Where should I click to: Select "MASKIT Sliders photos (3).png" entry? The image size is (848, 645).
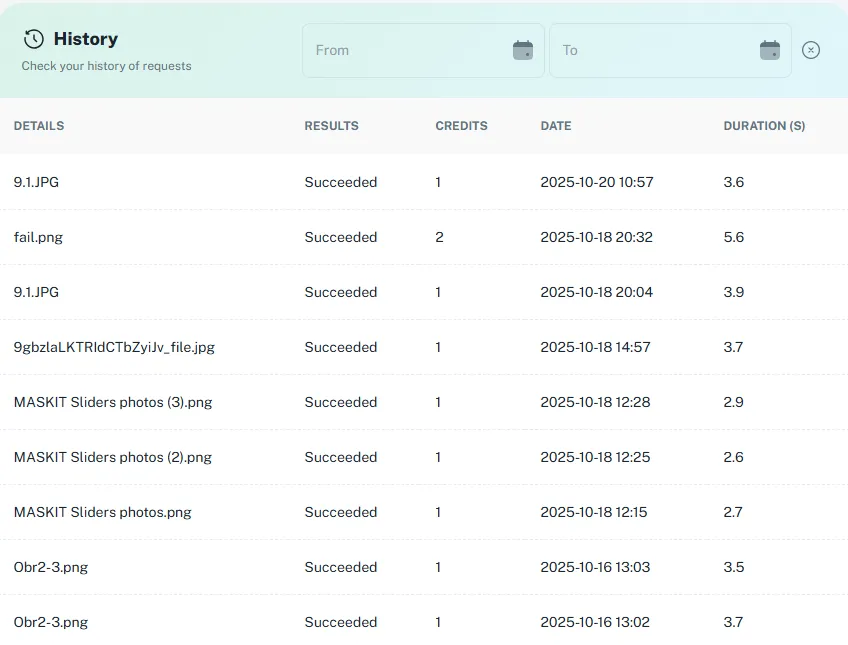pyautogui.click(x=113, y=402)
